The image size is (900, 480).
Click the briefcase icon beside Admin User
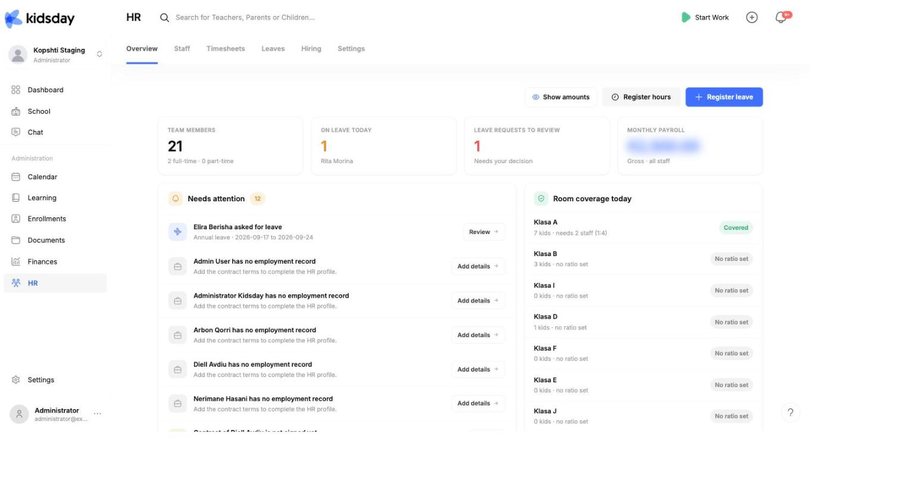[x=177, y=266]
